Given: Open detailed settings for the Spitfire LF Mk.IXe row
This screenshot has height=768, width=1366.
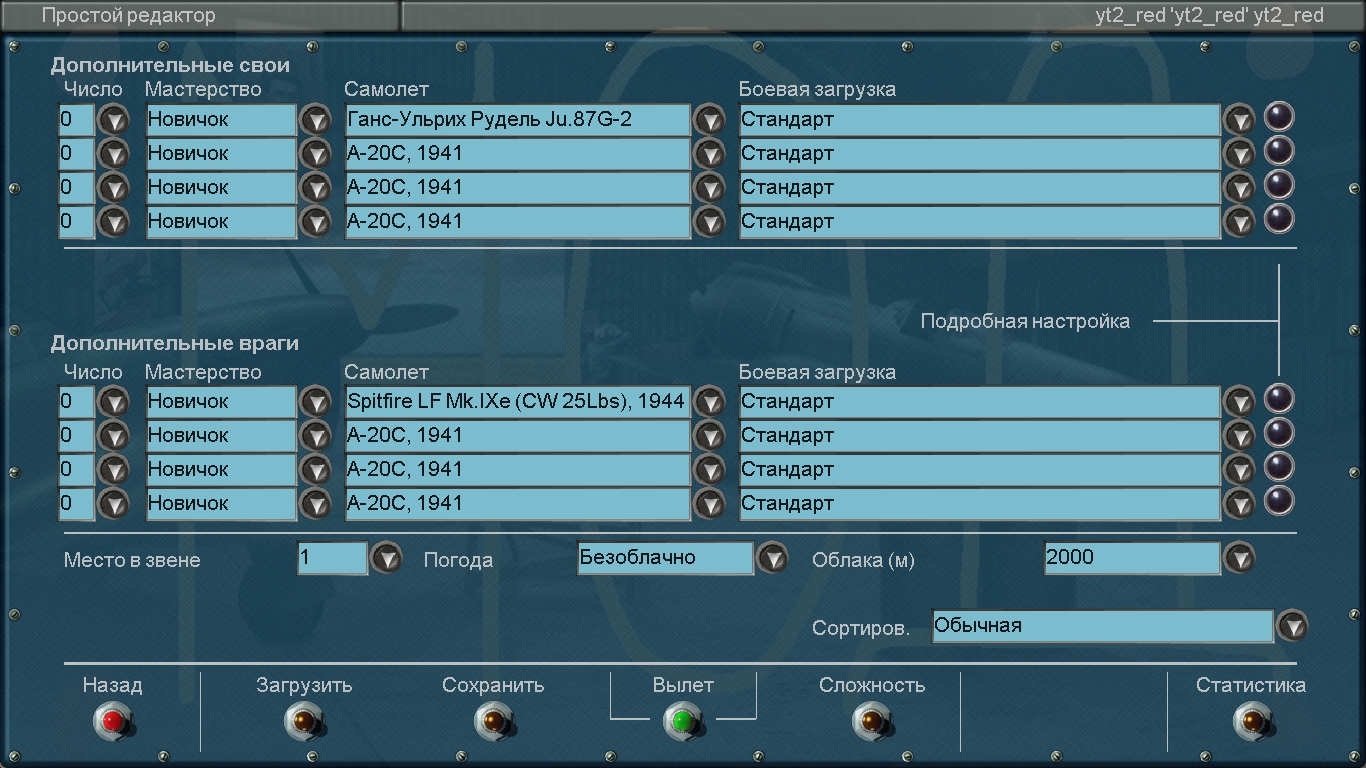Looking at the screenshot, I should (1279, 399).
